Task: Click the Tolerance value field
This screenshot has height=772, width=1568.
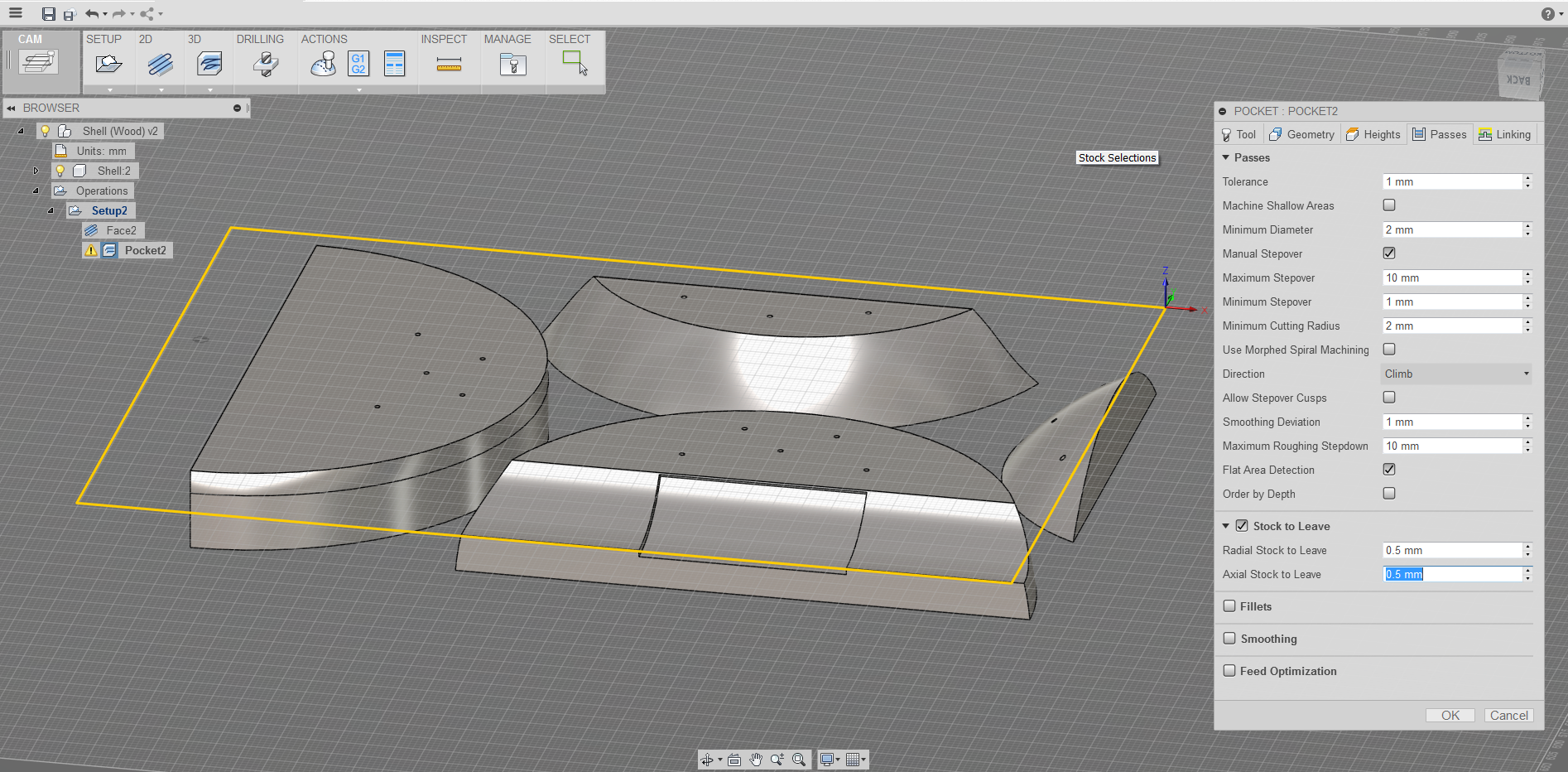Action: [x=1452, y=181]
